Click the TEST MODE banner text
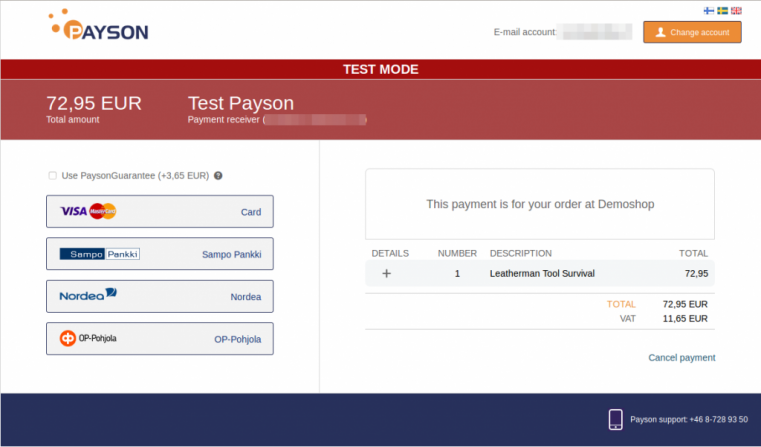The image size is (761, 447). 380,69
